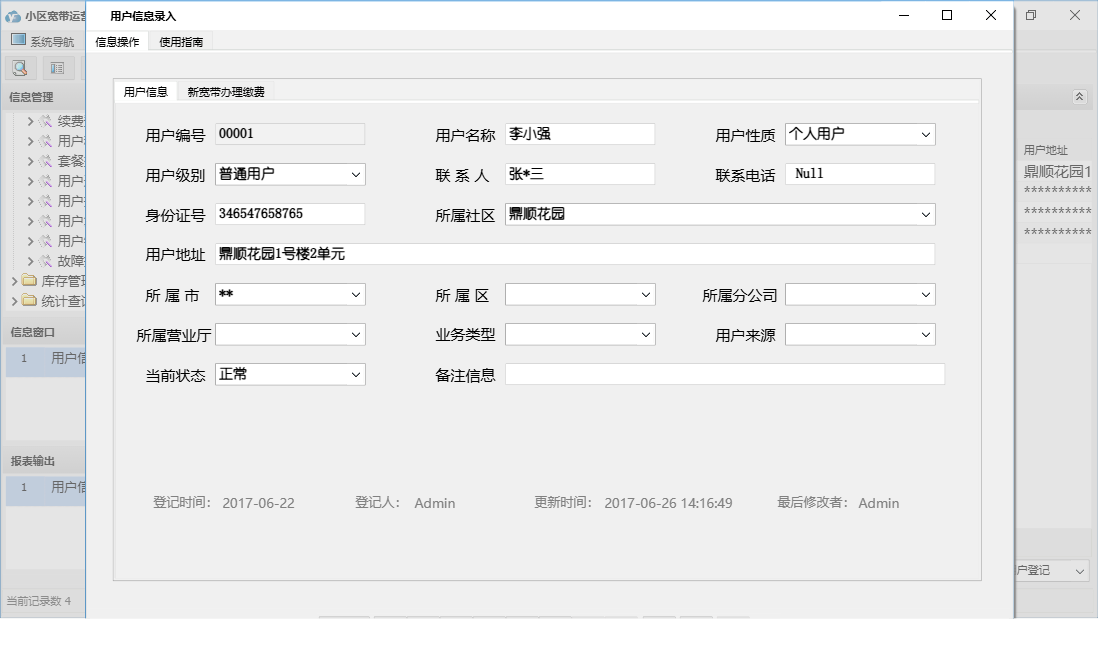Switch to the 新宽带办理缴费 tab
This screenshot has width=1098, height=658.
226,89
